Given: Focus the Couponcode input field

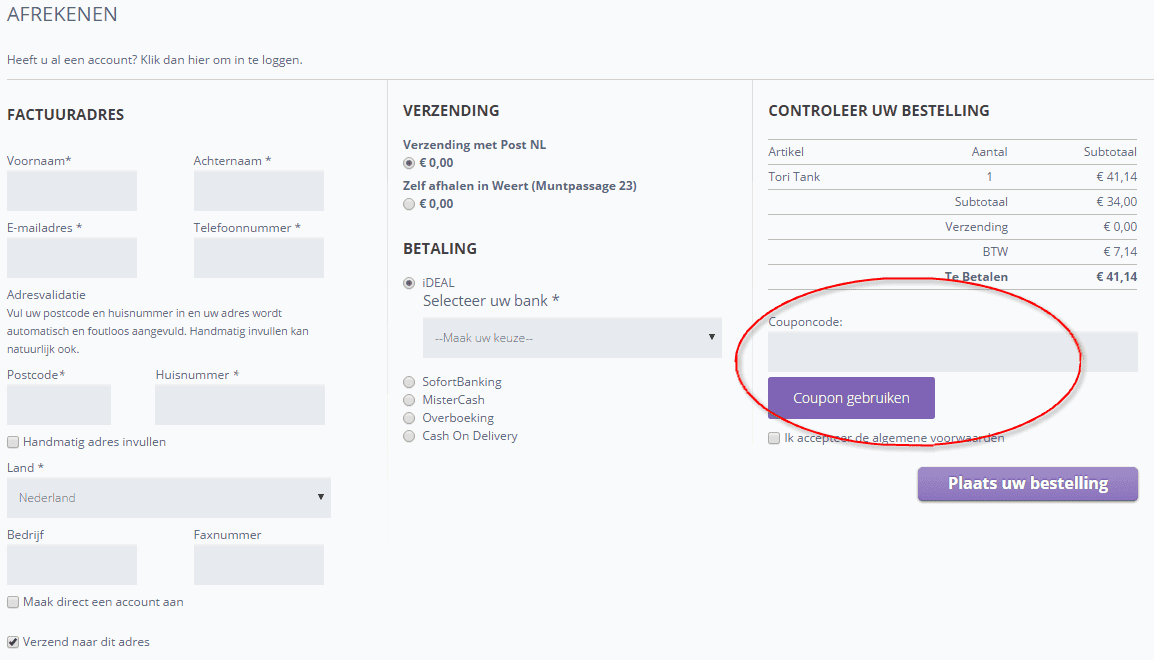Looking at the screenshot, I should click(x=952, y=352).
